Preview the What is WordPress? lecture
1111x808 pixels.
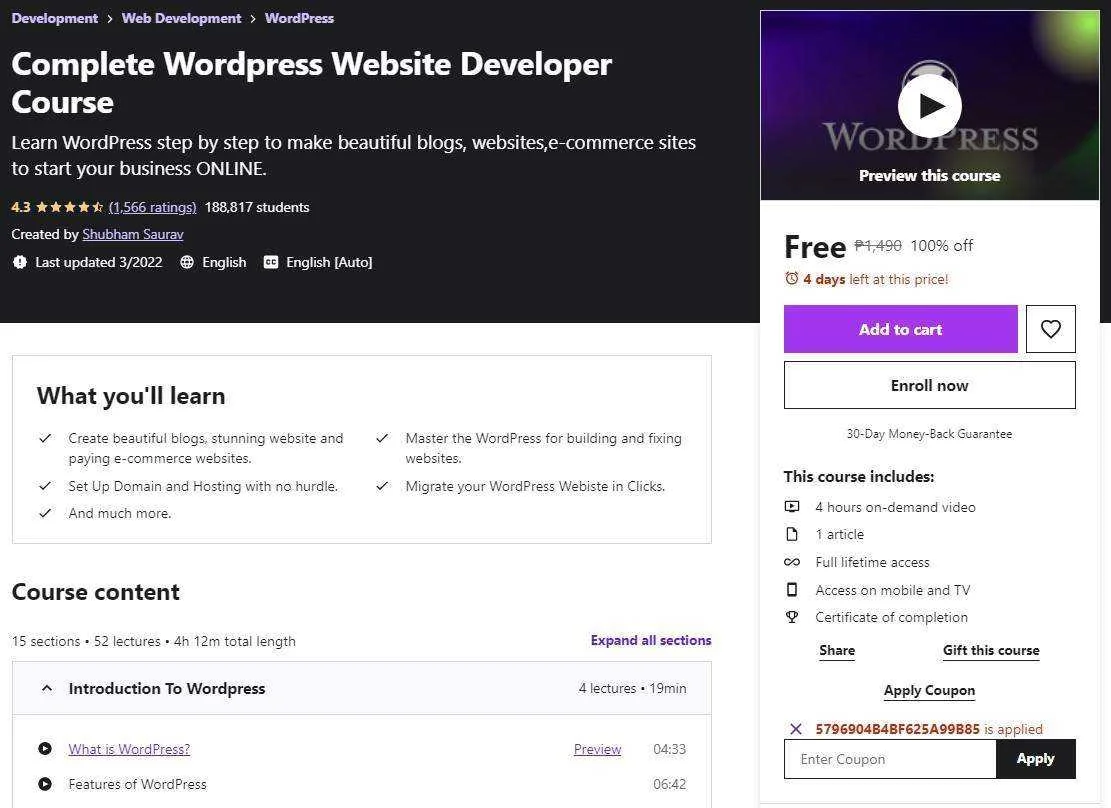coord(597,748)
